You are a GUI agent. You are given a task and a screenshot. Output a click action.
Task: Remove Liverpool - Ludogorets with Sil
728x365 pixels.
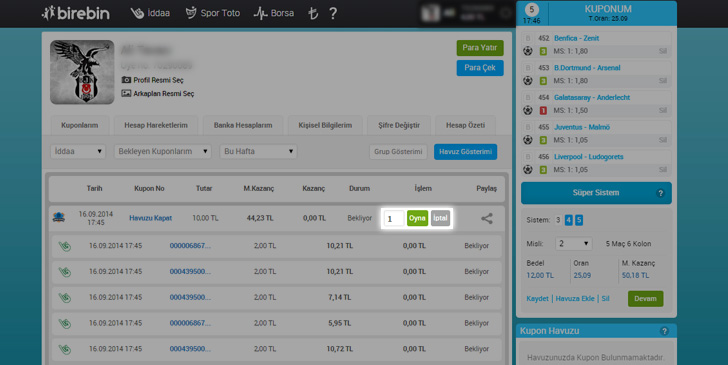pos(663,170)
